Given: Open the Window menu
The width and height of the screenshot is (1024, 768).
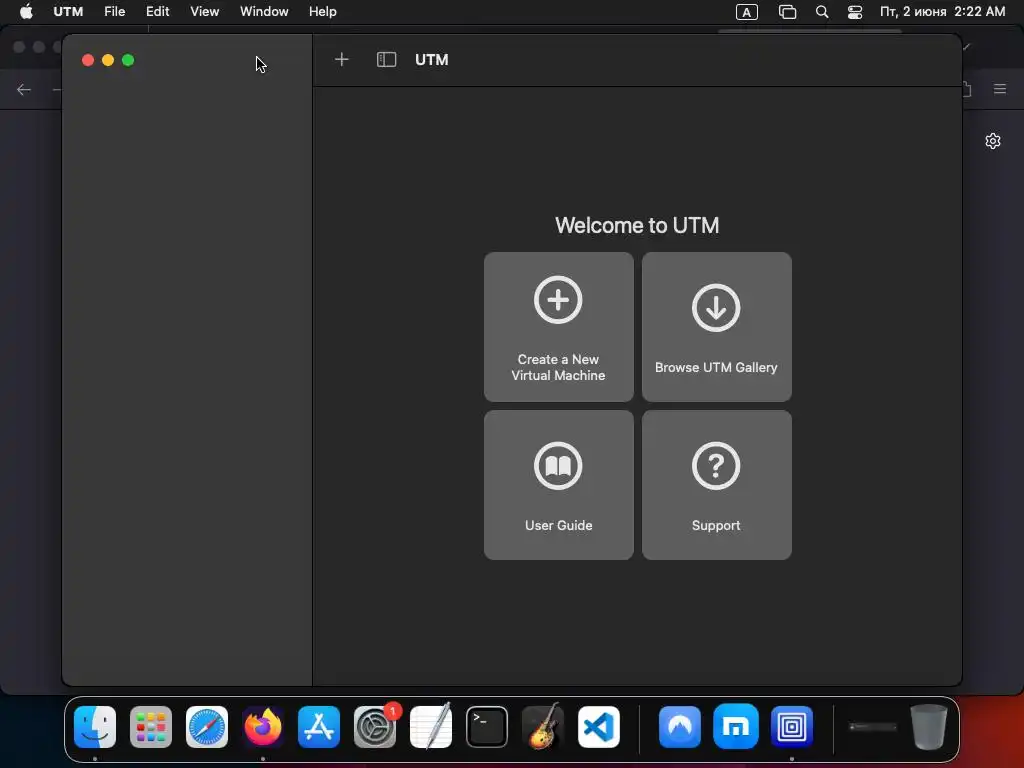Looking at the screenshot, I should tap(264, 12).
